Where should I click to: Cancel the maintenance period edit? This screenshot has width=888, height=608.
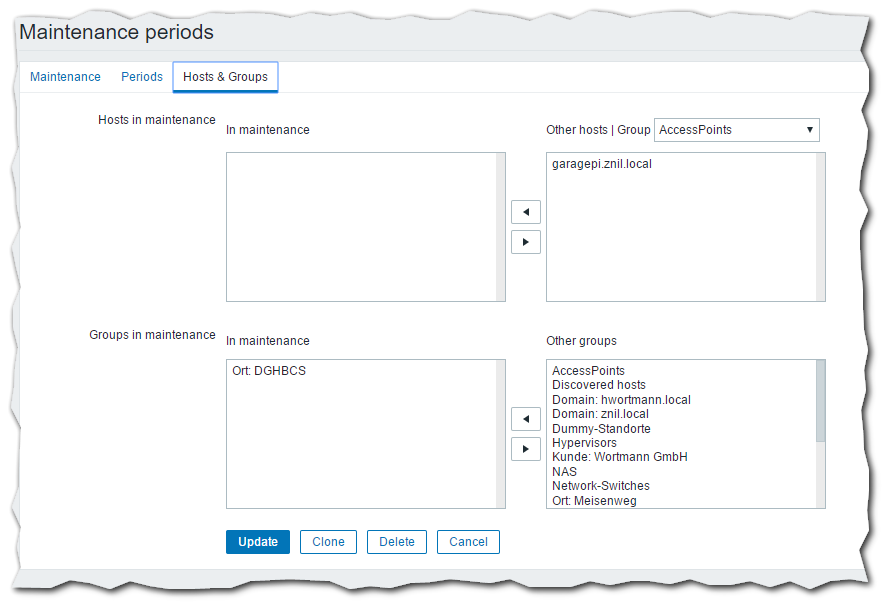point(468,542)
